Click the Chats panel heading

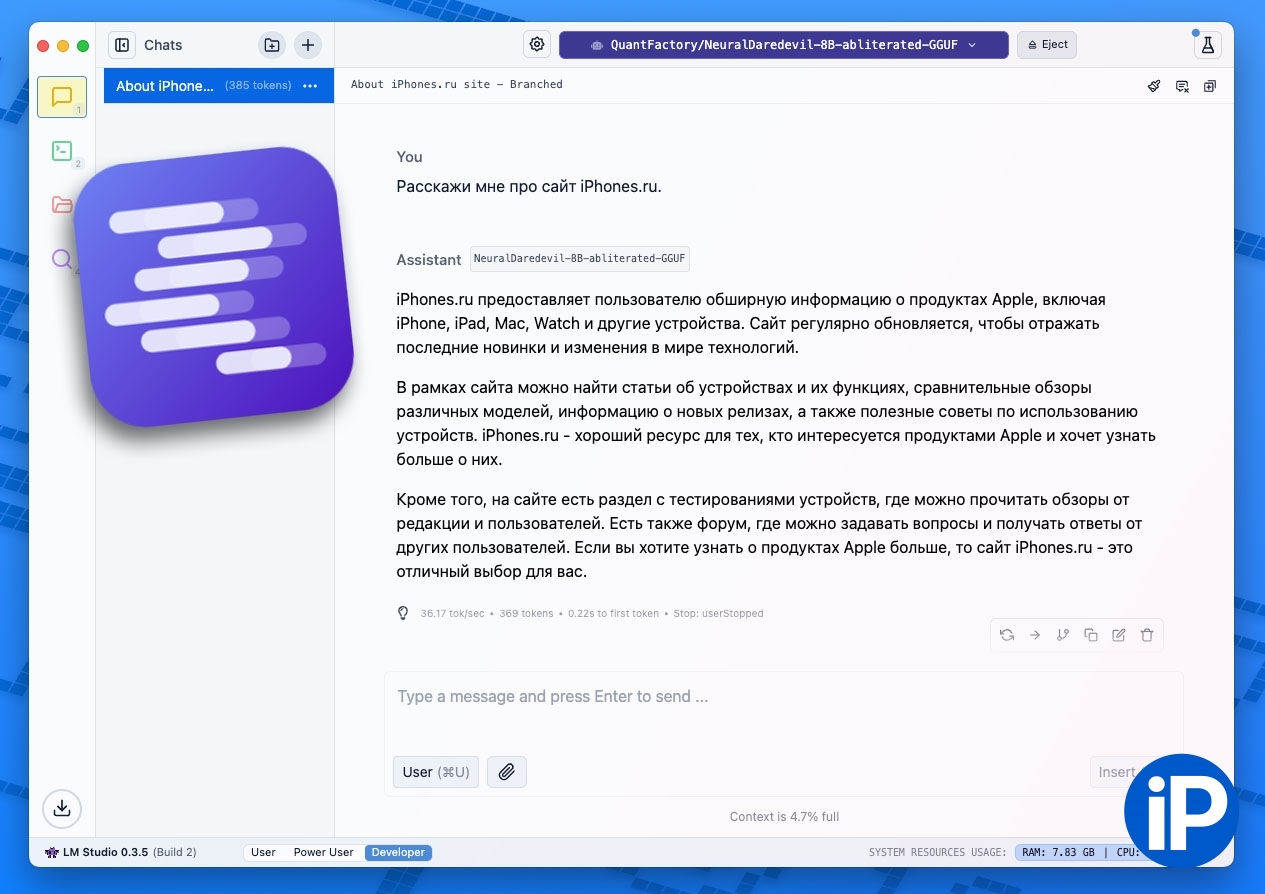(x=163, y=45)
